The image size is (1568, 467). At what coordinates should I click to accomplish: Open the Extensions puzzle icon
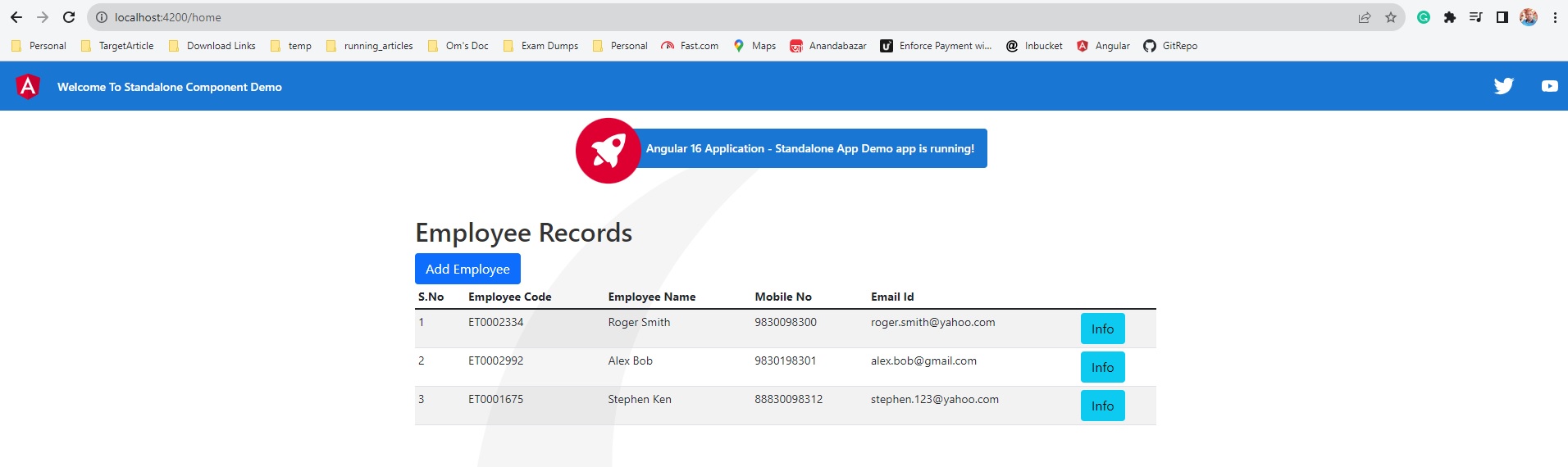(1450, 17)
